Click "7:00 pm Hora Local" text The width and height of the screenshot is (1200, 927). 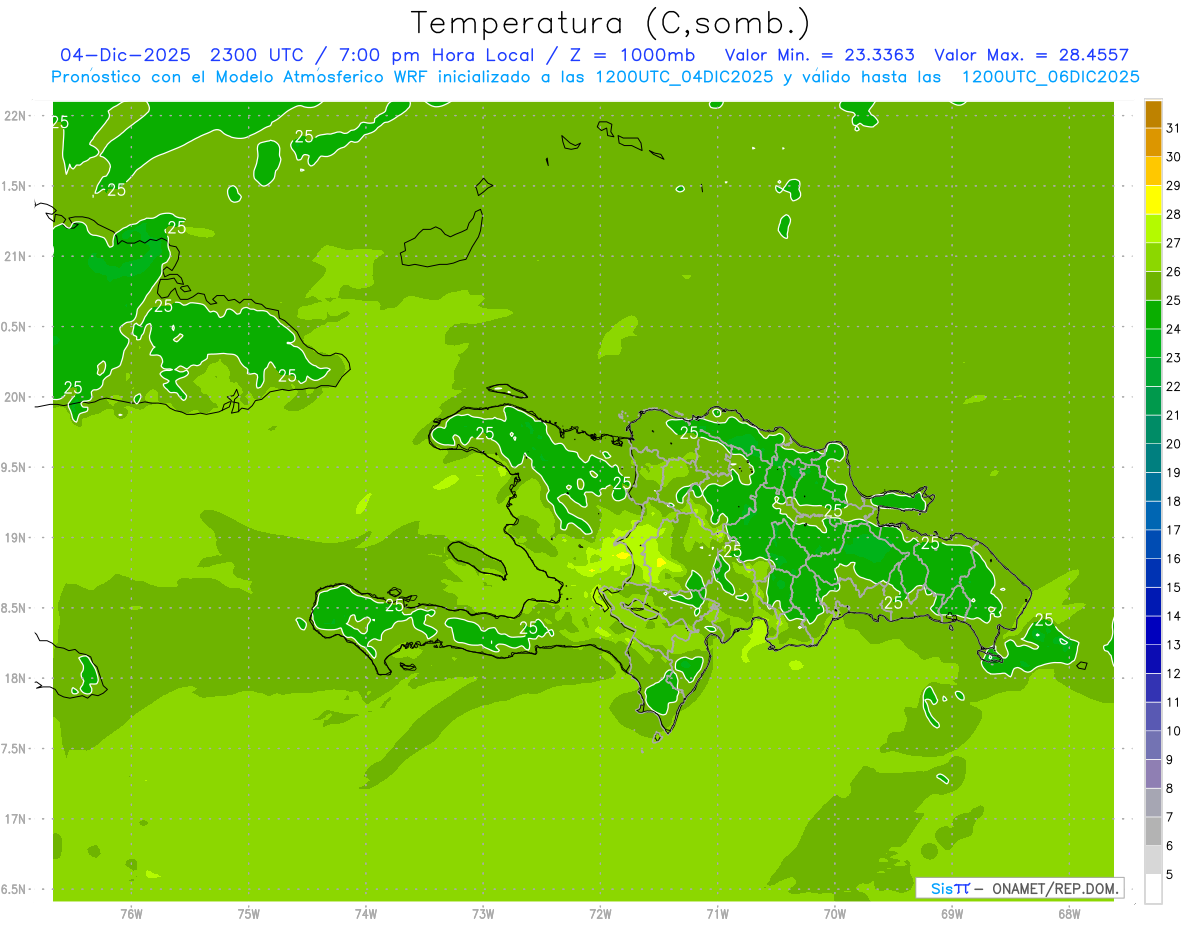[x=434, y=55]
